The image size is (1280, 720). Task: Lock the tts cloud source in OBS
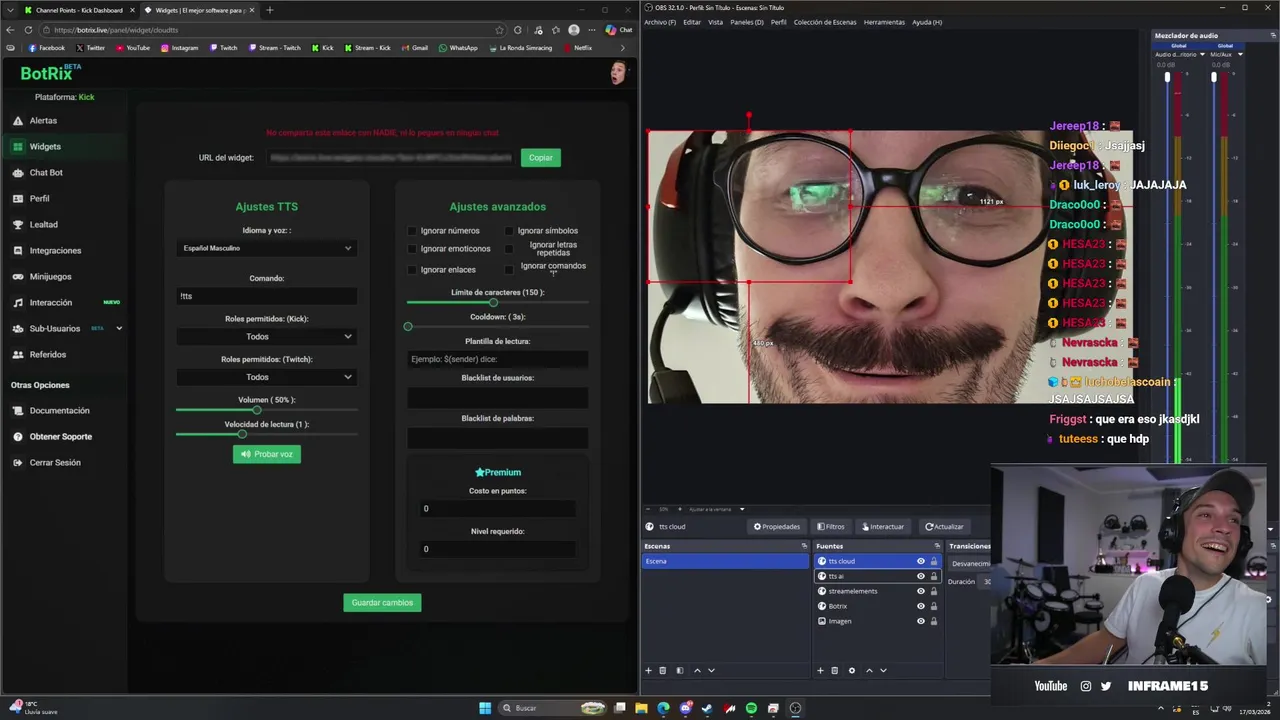(x=934, y=561)
